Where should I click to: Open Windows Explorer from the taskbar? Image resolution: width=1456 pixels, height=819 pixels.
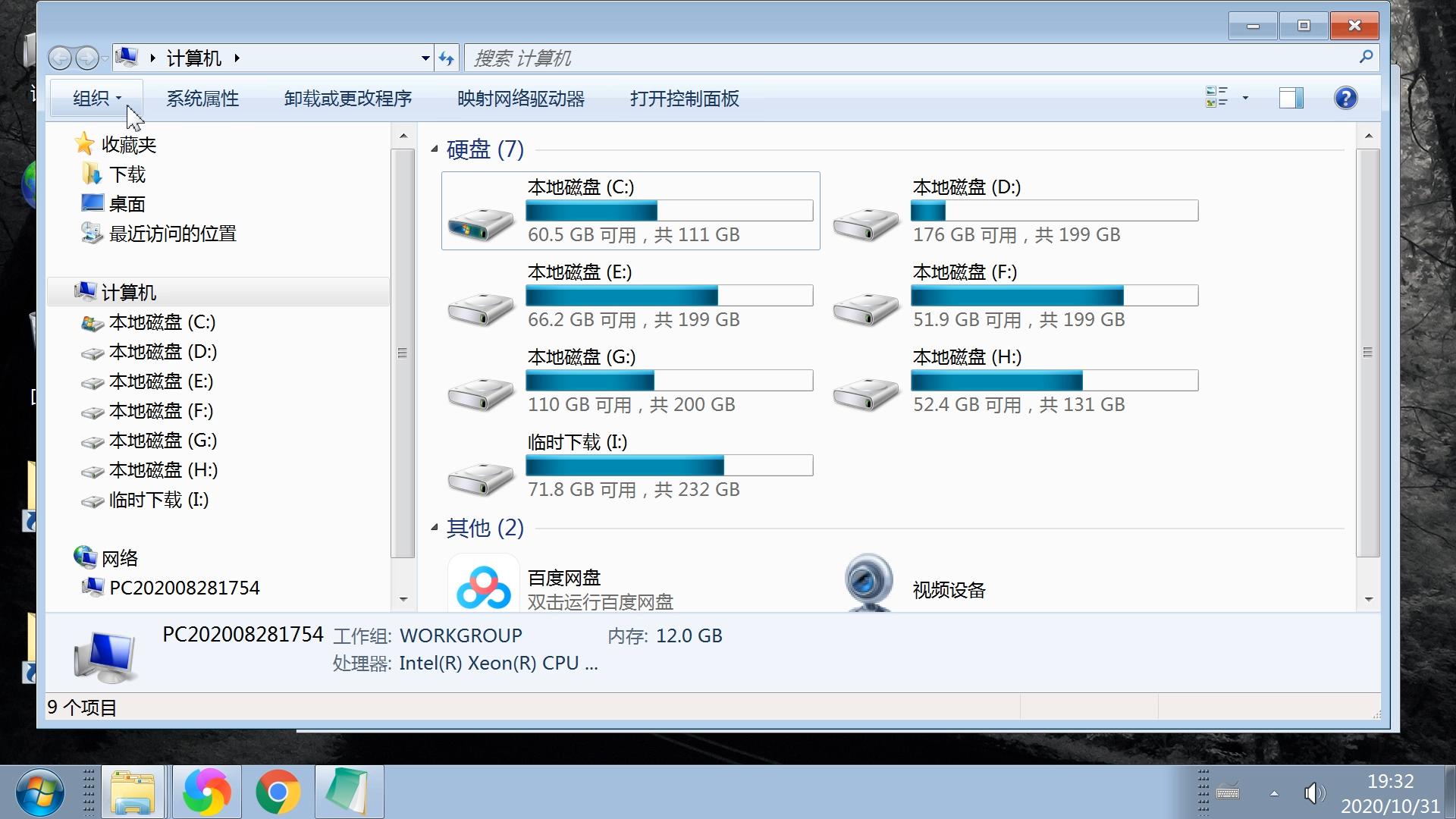click(133, 792)
